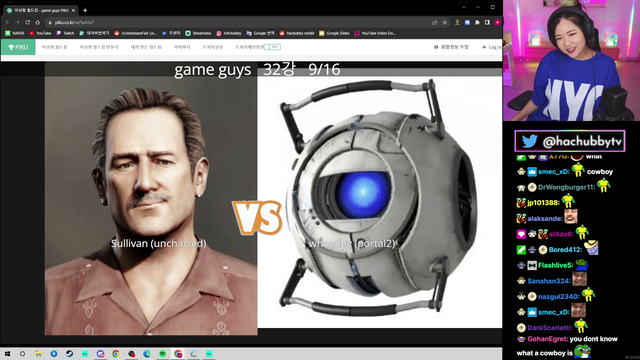
Task: Open 회원정보 수정 account settings
Action: coord(451,47)
